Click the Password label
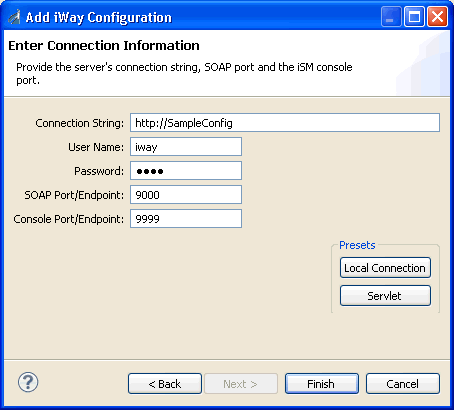The width and height of the screenshot is (454, 410). (99, 171)
